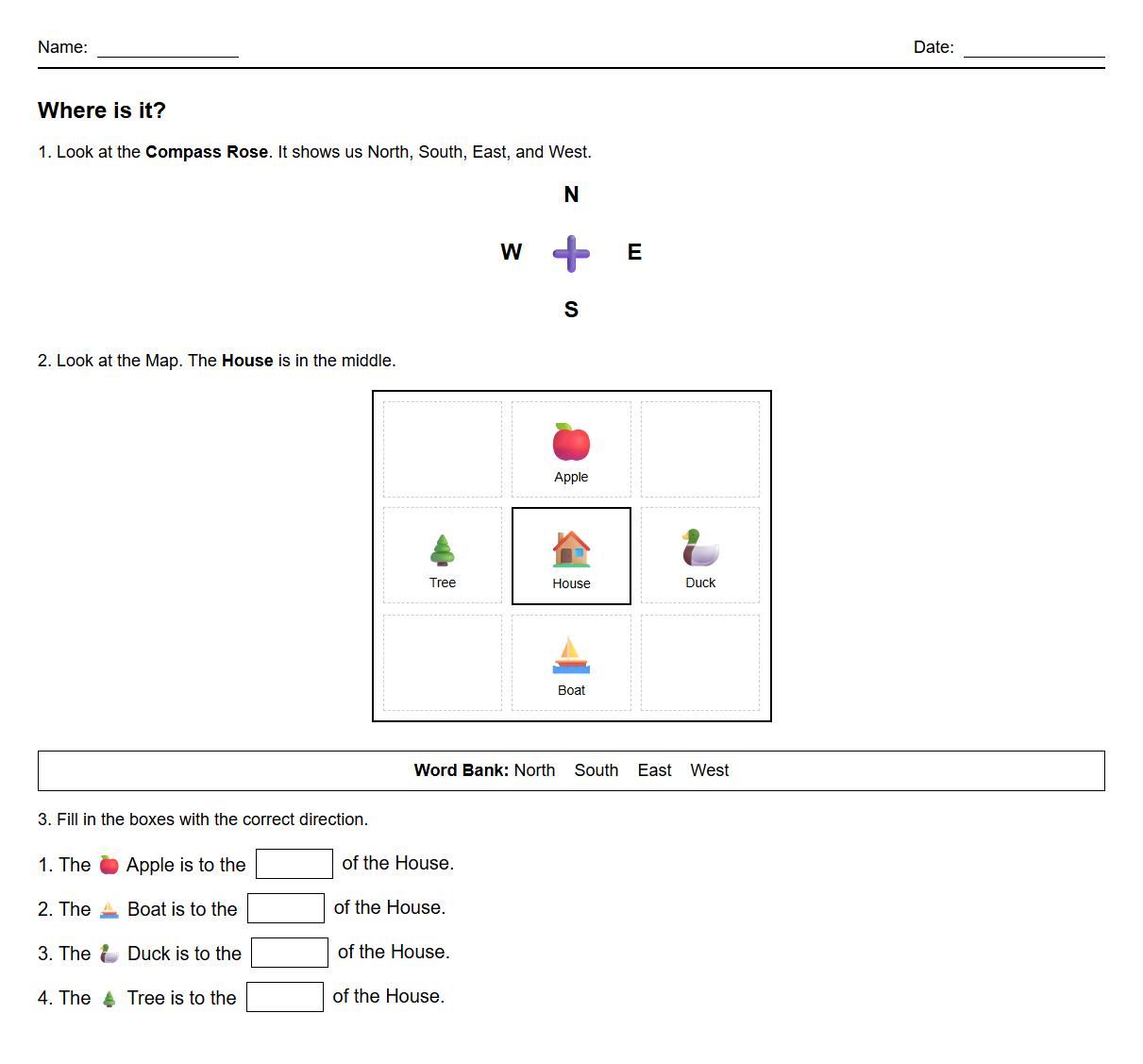
Task: Click the House icon in the center cell
Action: [570, 548]
